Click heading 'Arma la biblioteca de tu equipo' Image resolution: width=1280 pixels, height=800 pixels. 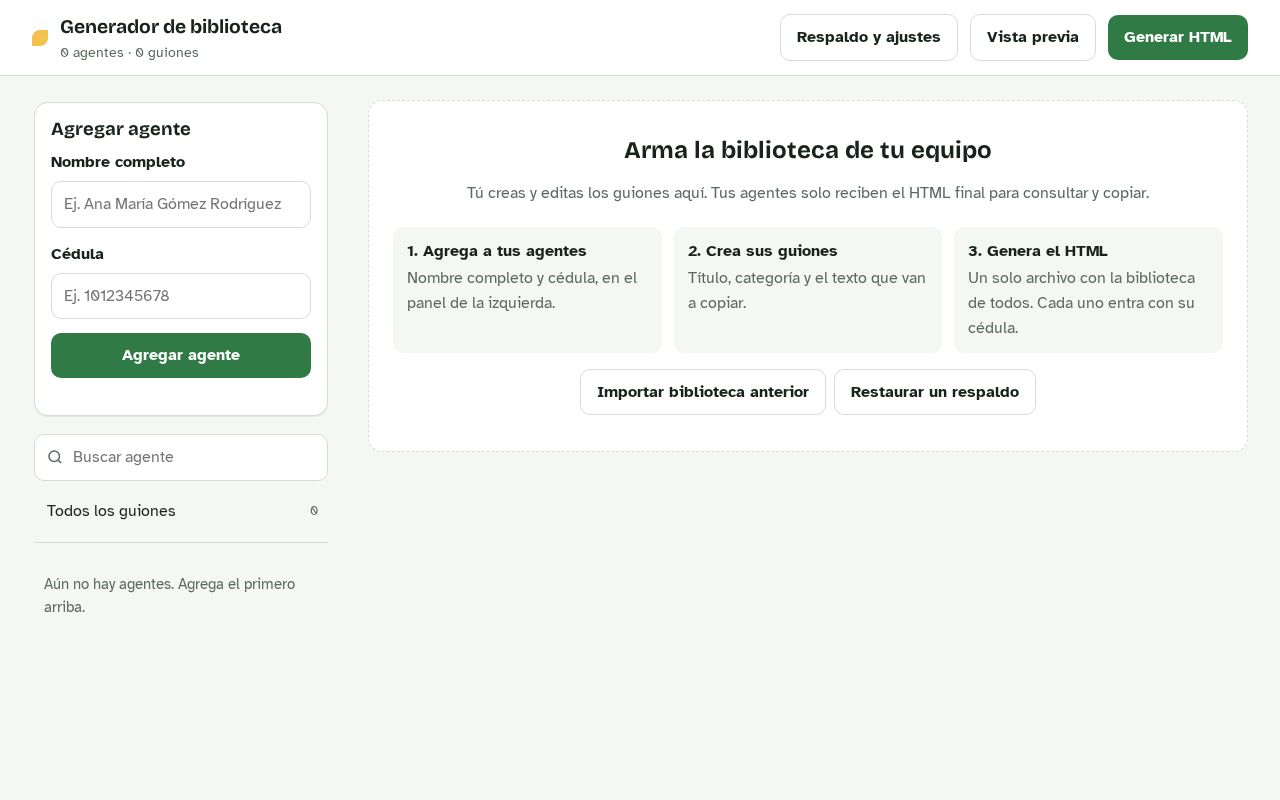[808, 150]
